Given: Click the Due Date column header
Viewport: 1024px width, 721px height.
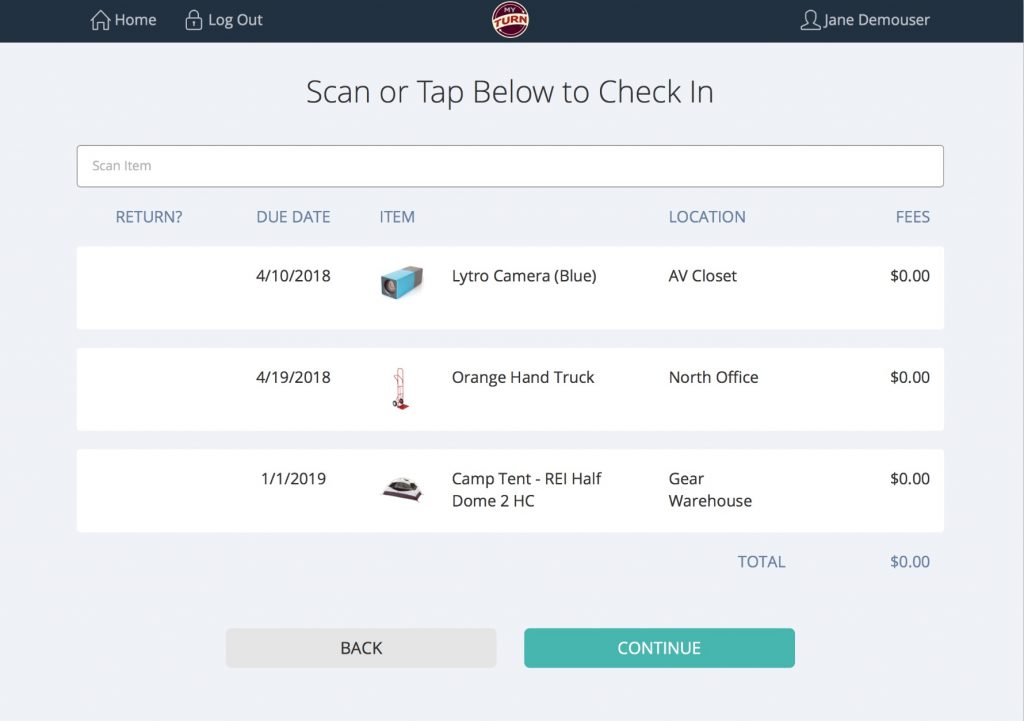Looking at the screenshot, I should 293,216.
